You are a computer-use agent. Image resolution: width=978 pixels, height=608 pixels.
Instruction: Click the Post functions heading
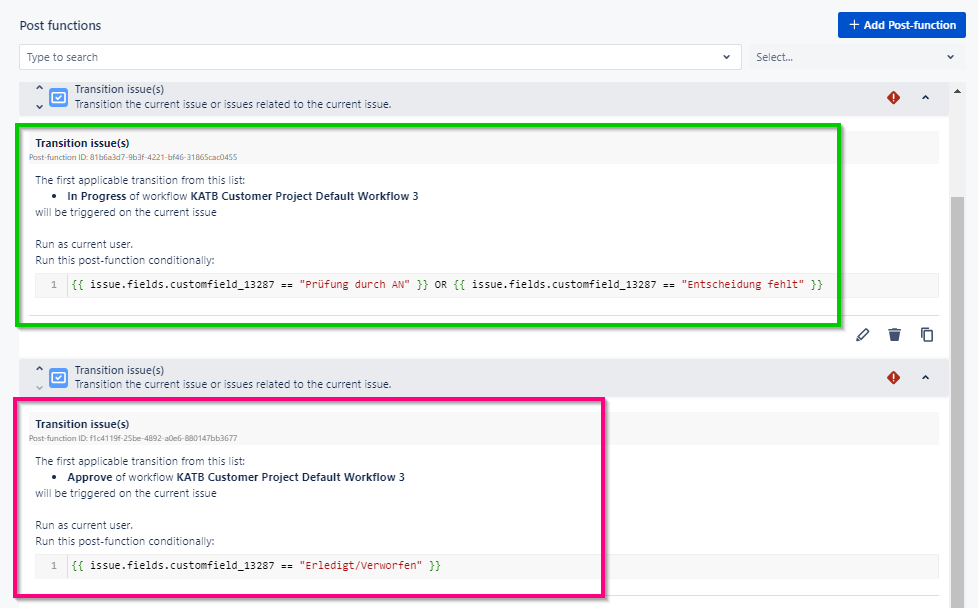coord(62,25)
